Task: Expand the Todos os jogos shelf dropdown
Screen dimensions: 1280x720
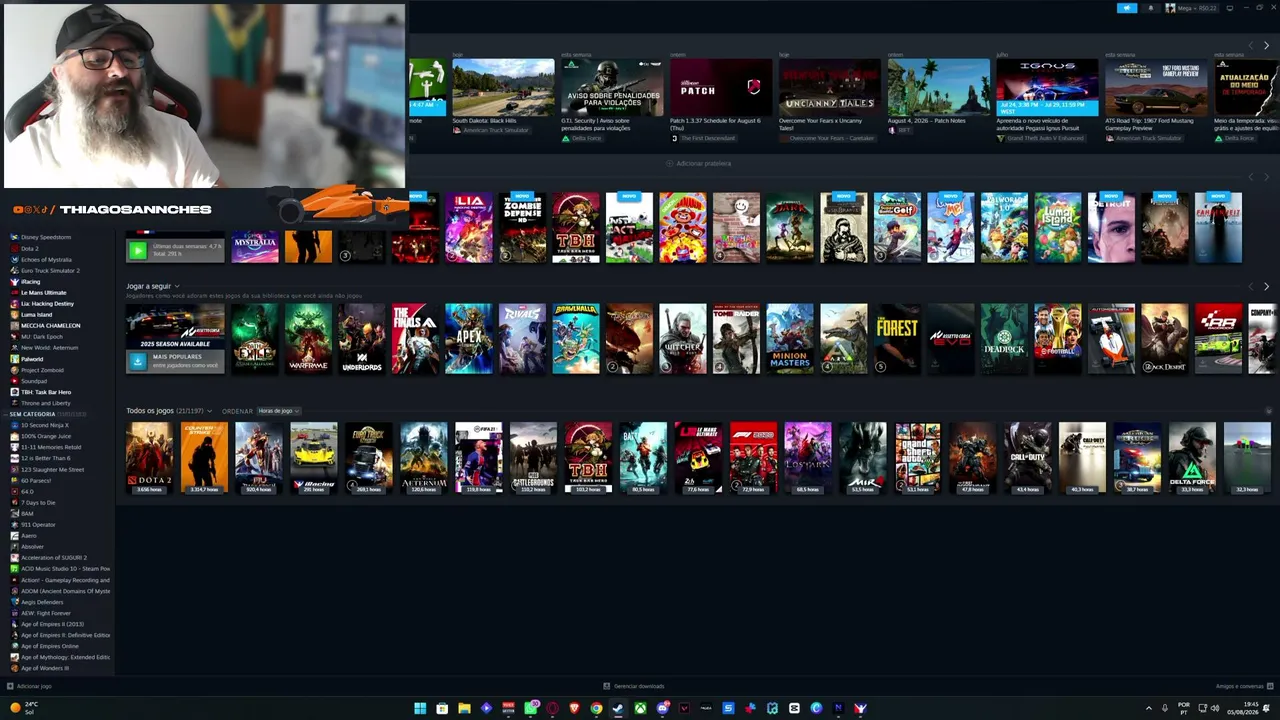Action: (211, 411)
